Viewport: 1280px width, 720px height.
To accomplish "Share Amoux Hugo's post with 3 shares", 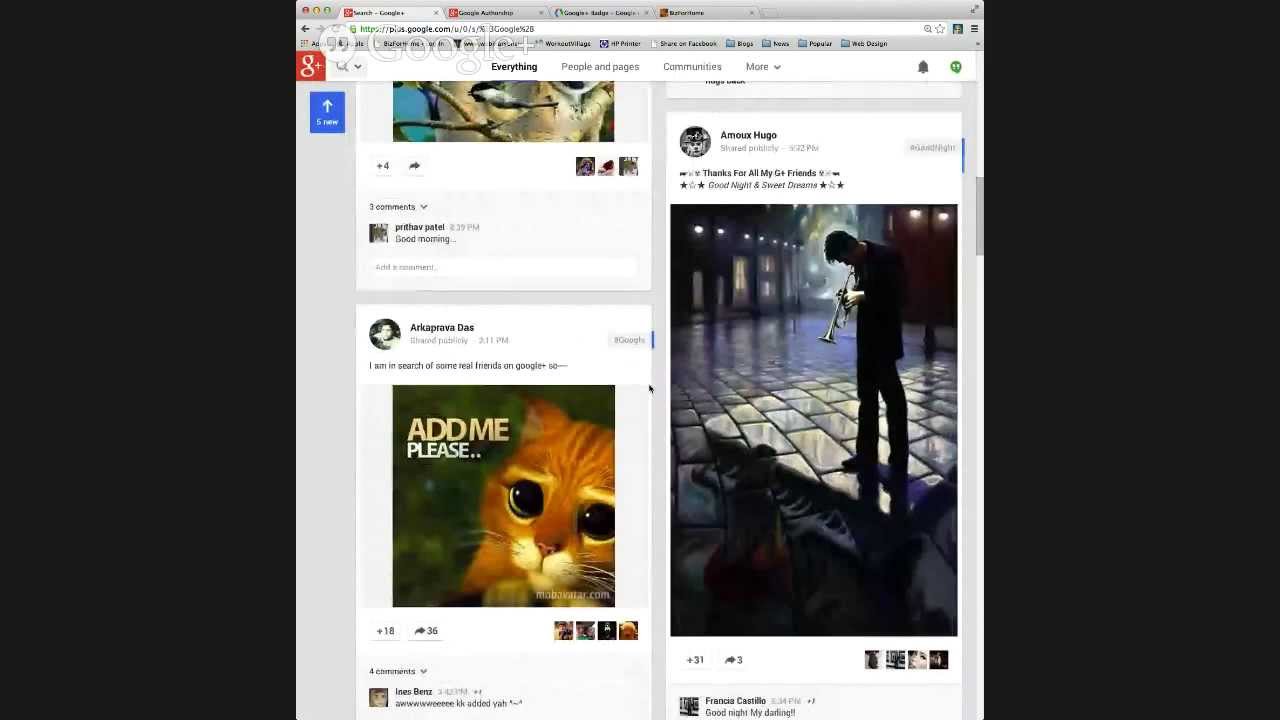I will pyautogui.click(x=733, y=660).
